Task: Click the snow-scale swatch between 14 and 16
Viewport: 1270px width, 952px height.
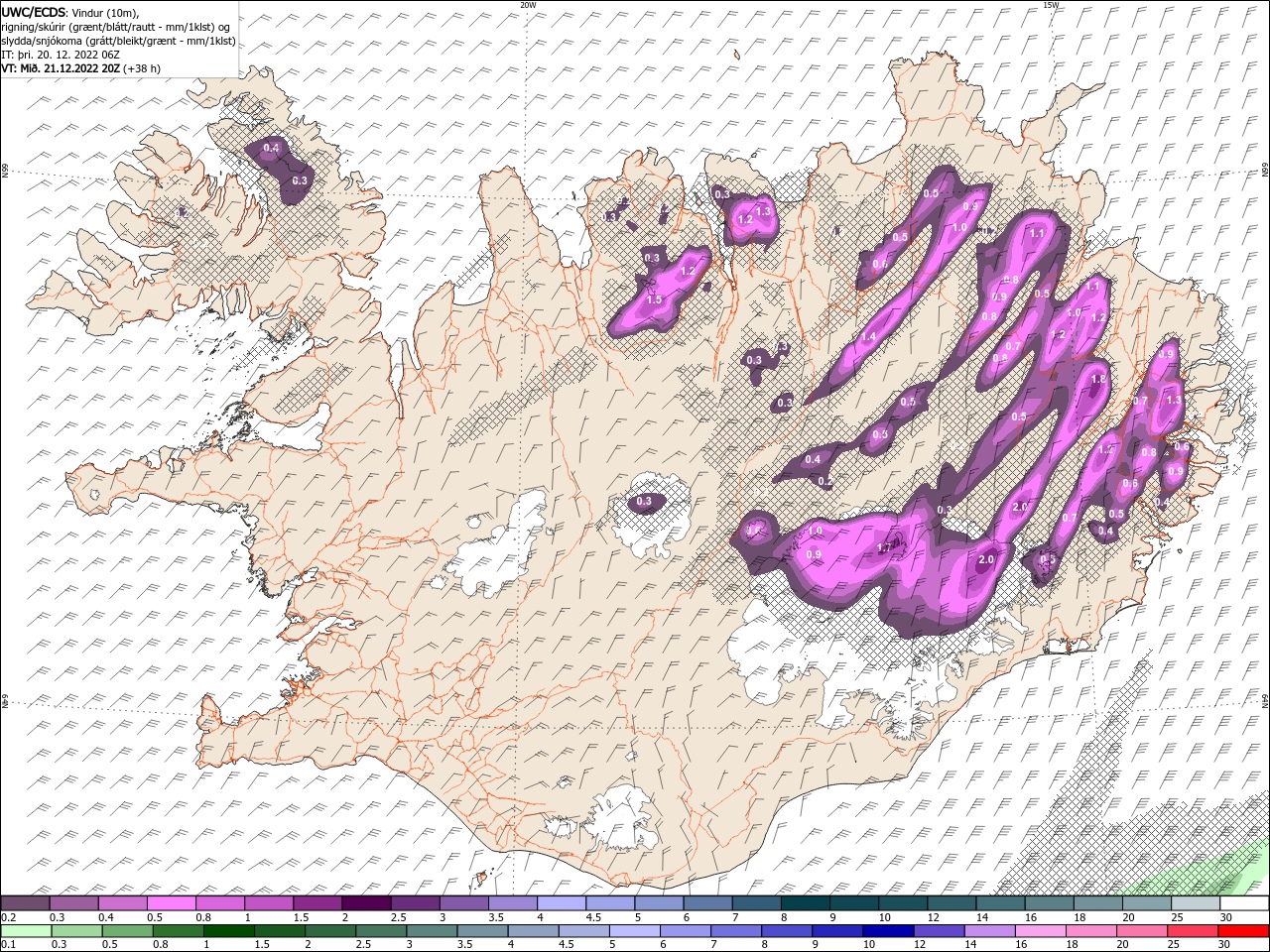Action: 1000,902
